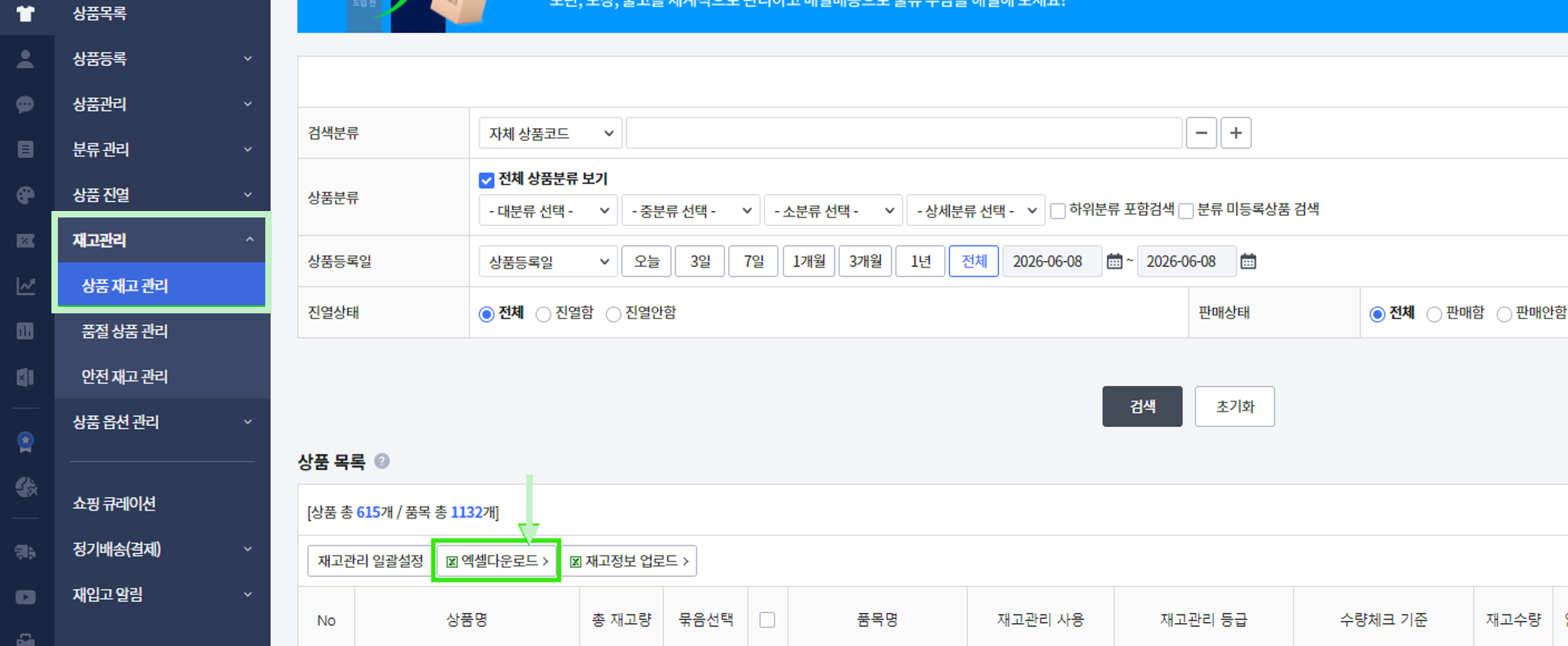Uncheck 전체 상품분류 보기 checkbox
Screen dimensions: 1568x646
(486, 180)
